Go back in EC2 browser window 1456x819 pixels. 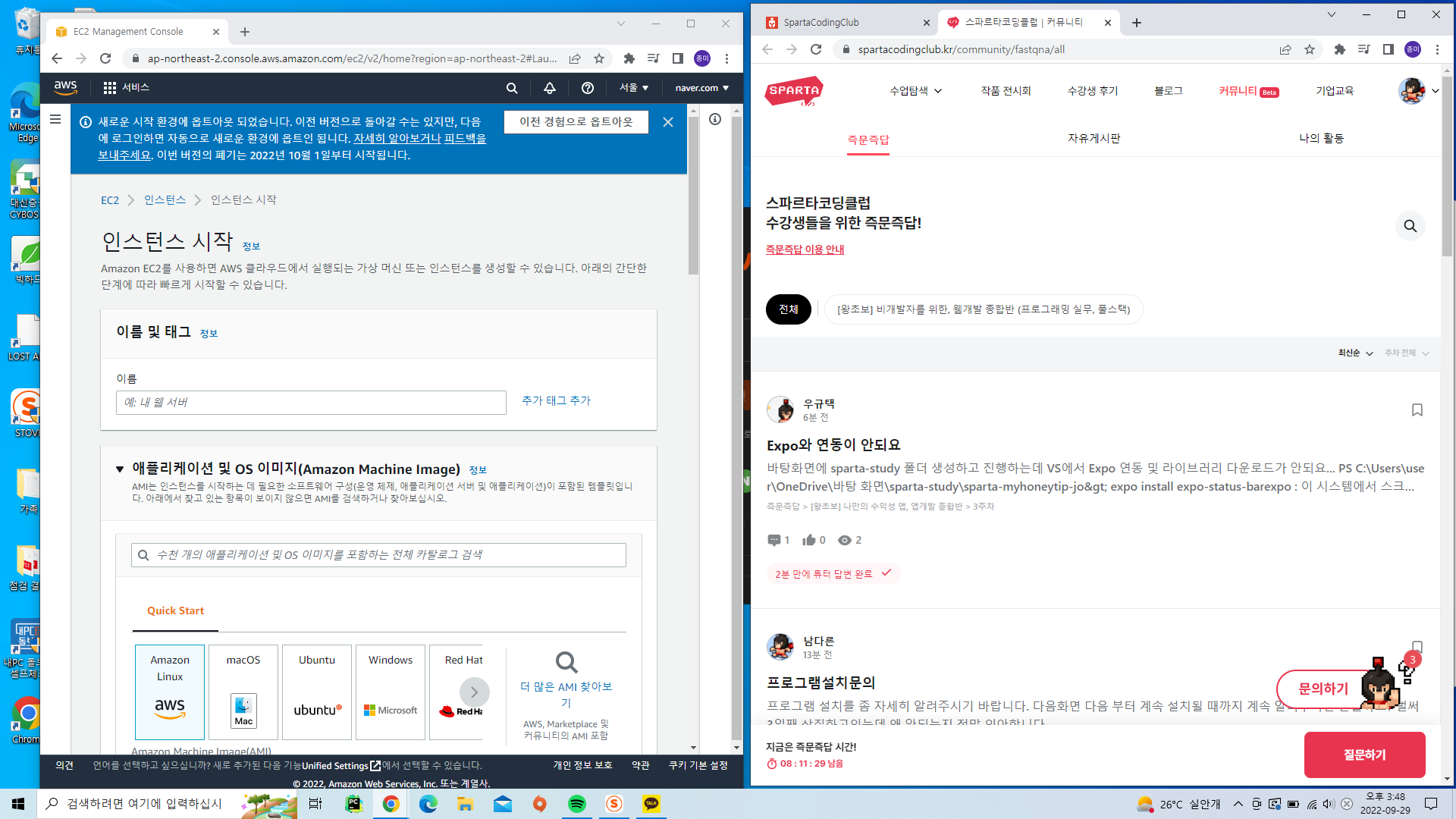pyautogui.click(x=57, y=58)
